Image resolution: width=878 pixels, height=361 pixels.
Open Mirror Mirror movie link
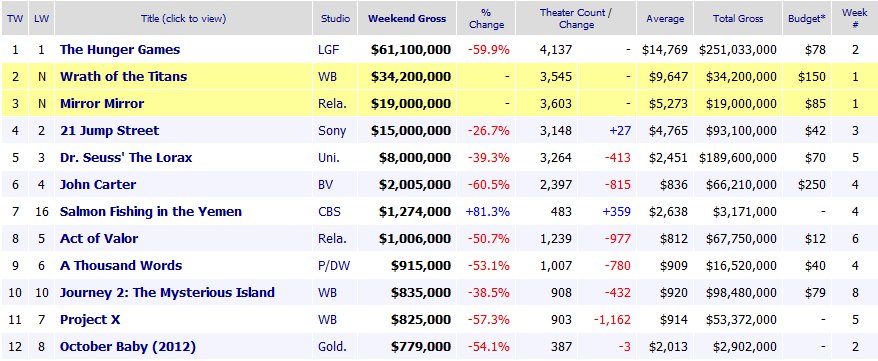[x=102, y=104]
